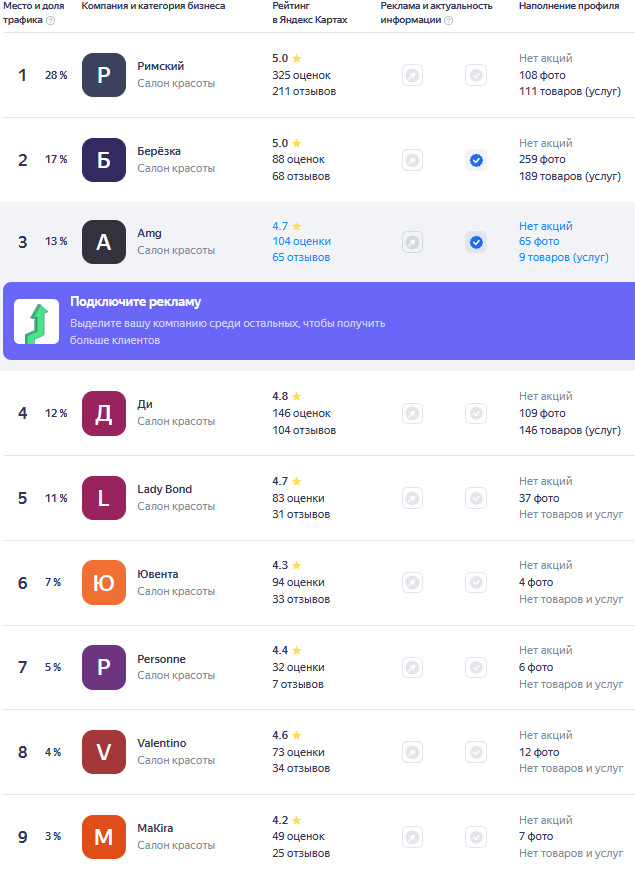Open the Ювента orange avatar icon
This screenshot has width=635, height=875.
click(104, 583)
